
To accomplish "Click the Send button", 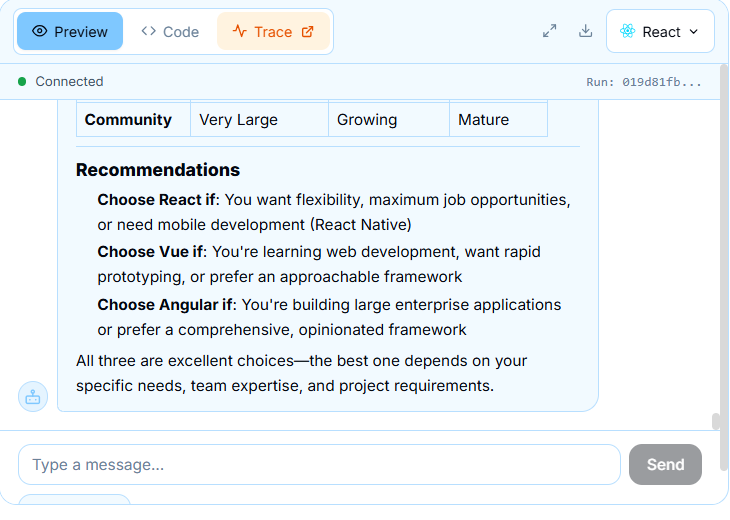I will (665, 464).
